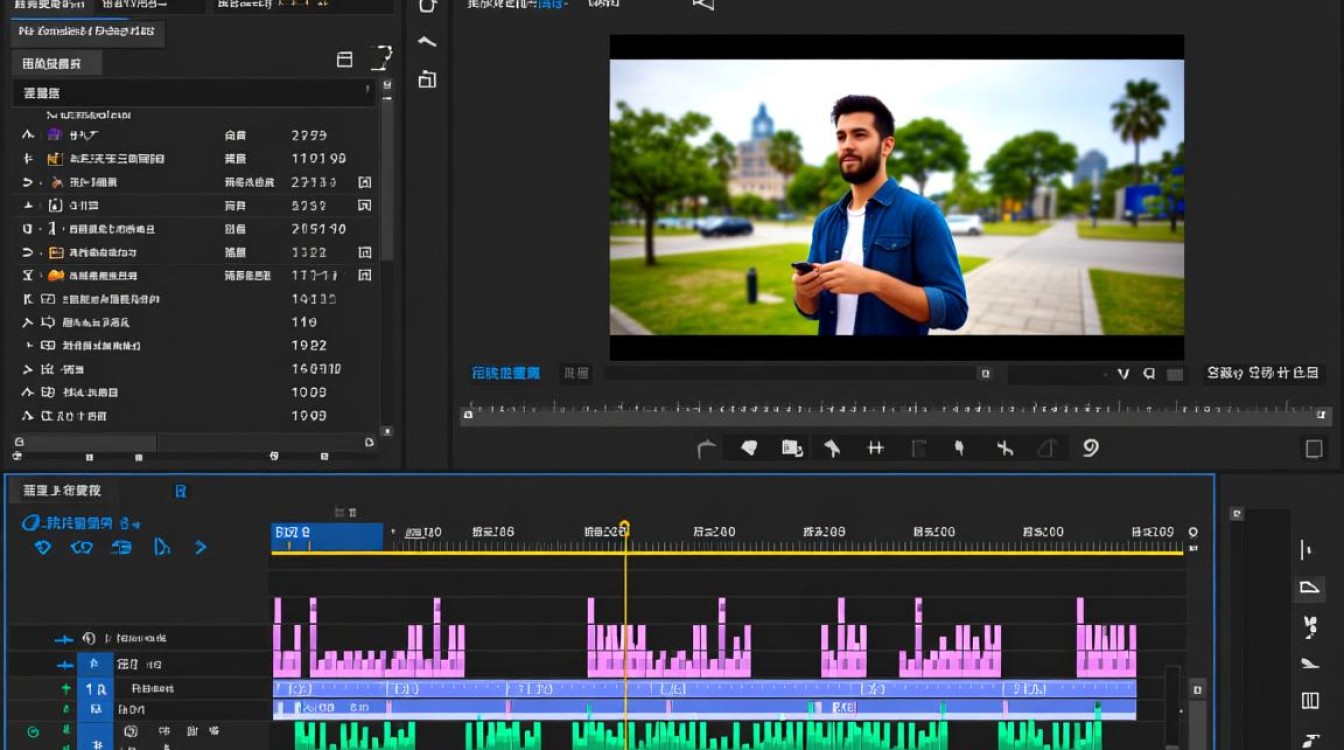Image resolution: width=1344 pixels, height=750 pixels.
Task: Click the first blue icon in timeline toolbar
Action: (42, 547)
